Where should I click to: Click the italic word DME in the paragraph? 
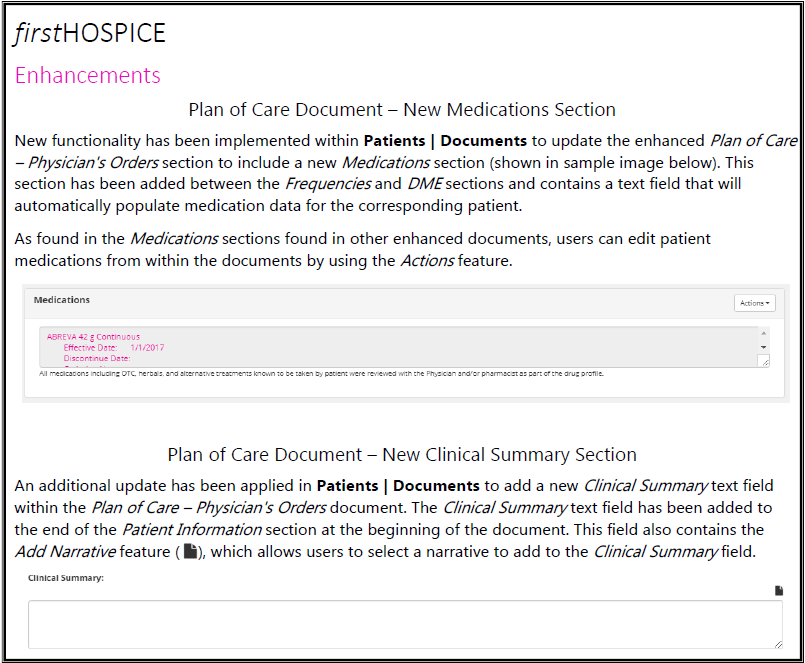coord(425,184)
